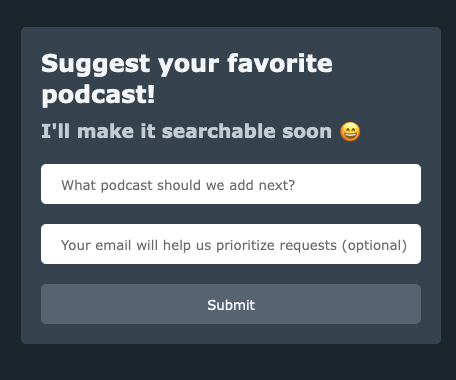
Task: Submit the podcast suggestion form
Action: coord(231,304)
